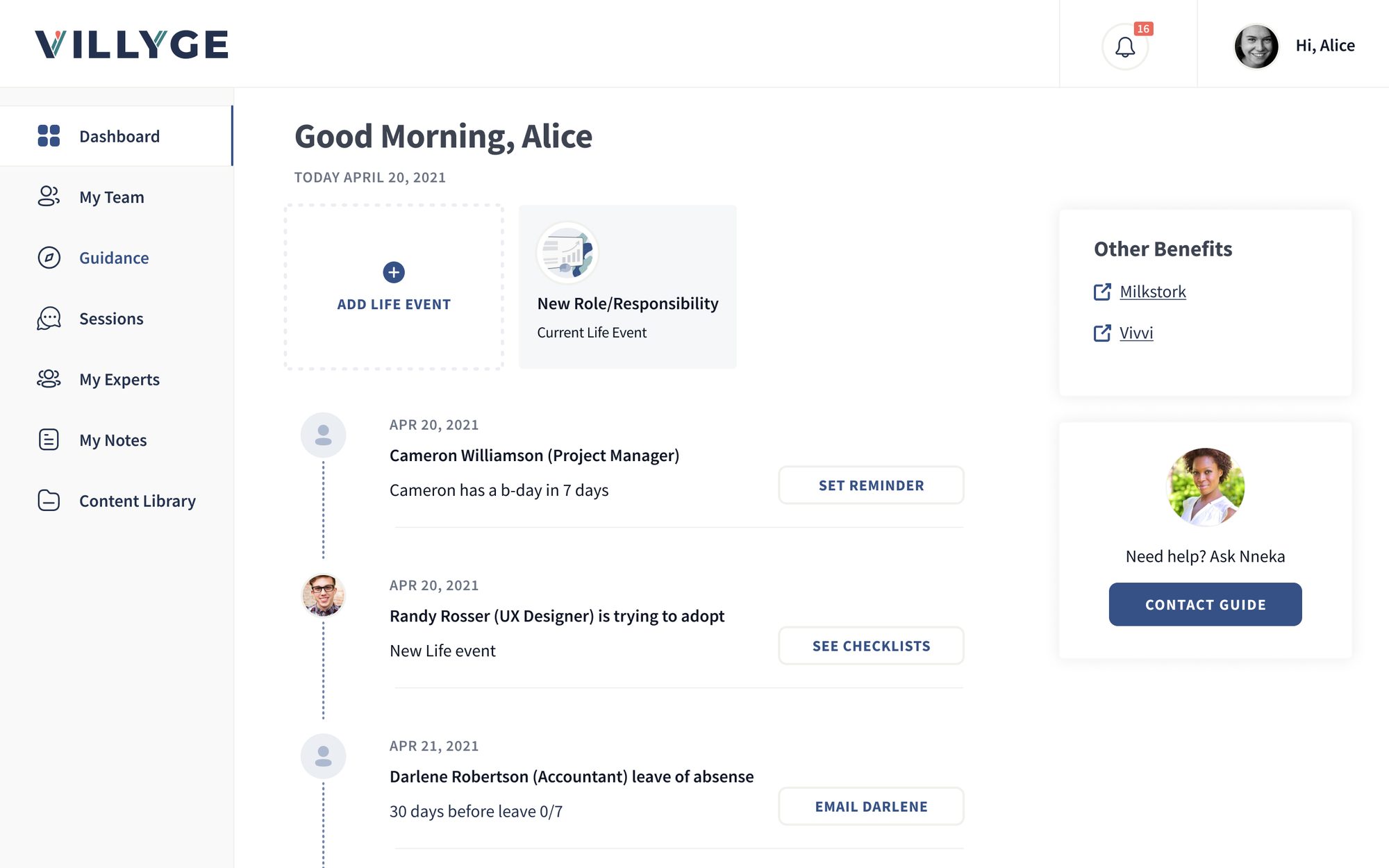Screen dimensions: 1389x868
Task: Click the Villyge logo
Action: pos(131,44)
